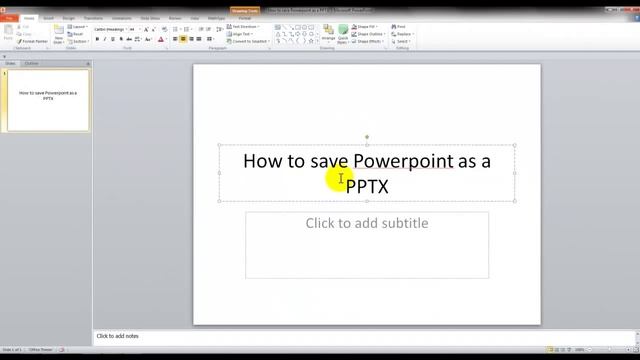Image resolution: width=640 pixels, height=360 pixels.
Task: Decrease font size with Shrink Font
Action: click(153, 29)
